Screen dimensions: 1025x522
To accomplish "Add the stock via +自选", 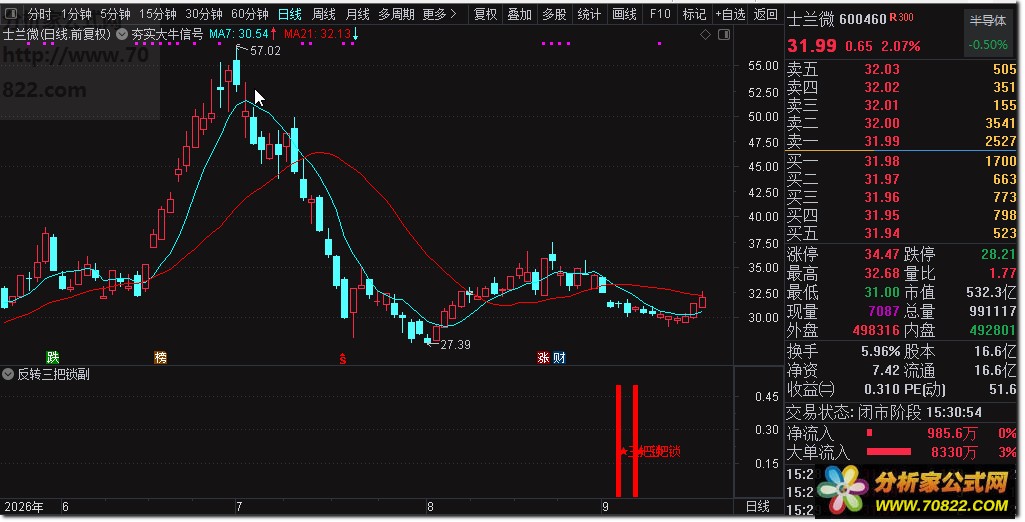I will 730,14.
